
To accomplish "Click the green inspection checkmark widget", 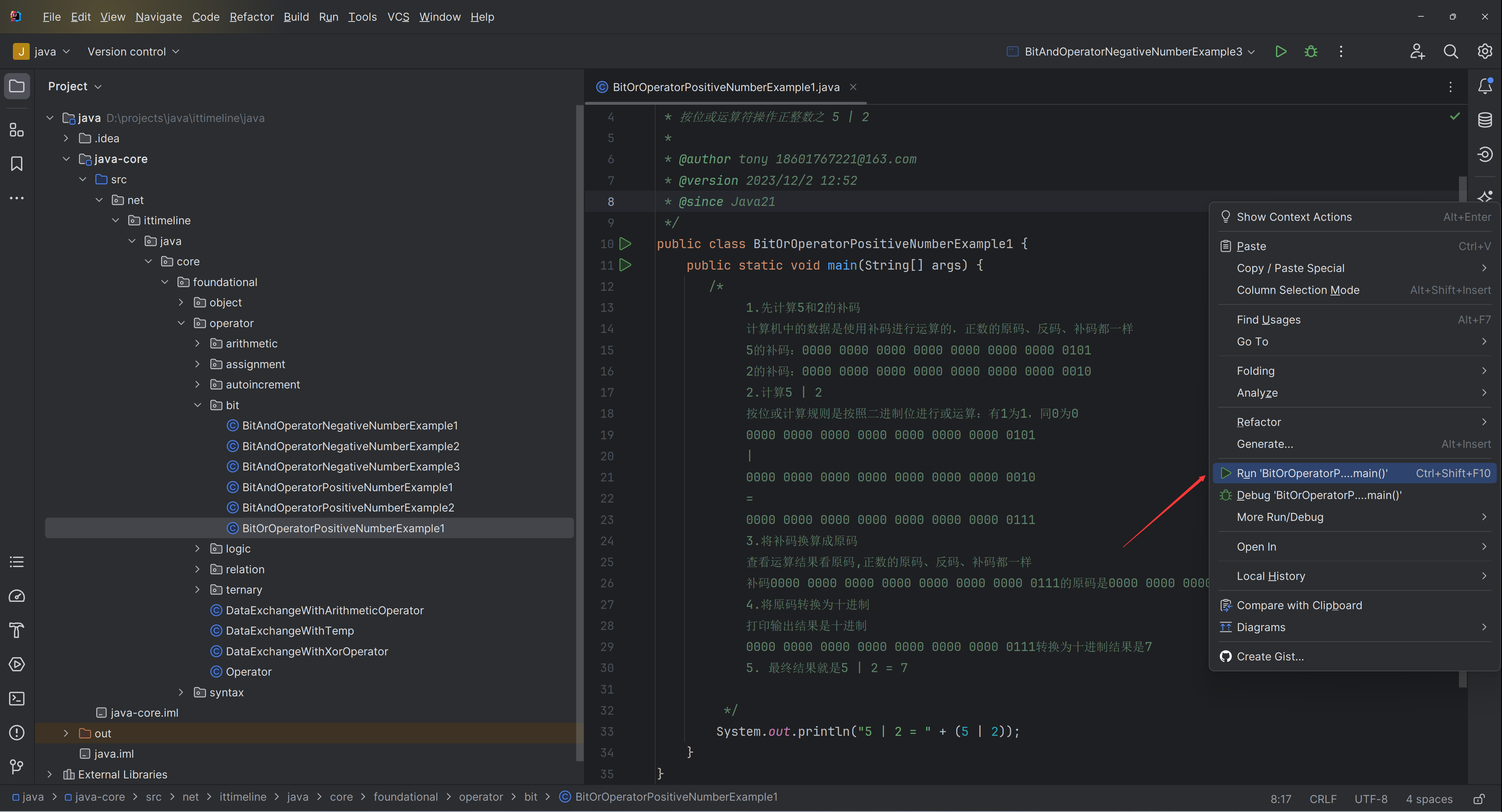I will [1455, 116].
